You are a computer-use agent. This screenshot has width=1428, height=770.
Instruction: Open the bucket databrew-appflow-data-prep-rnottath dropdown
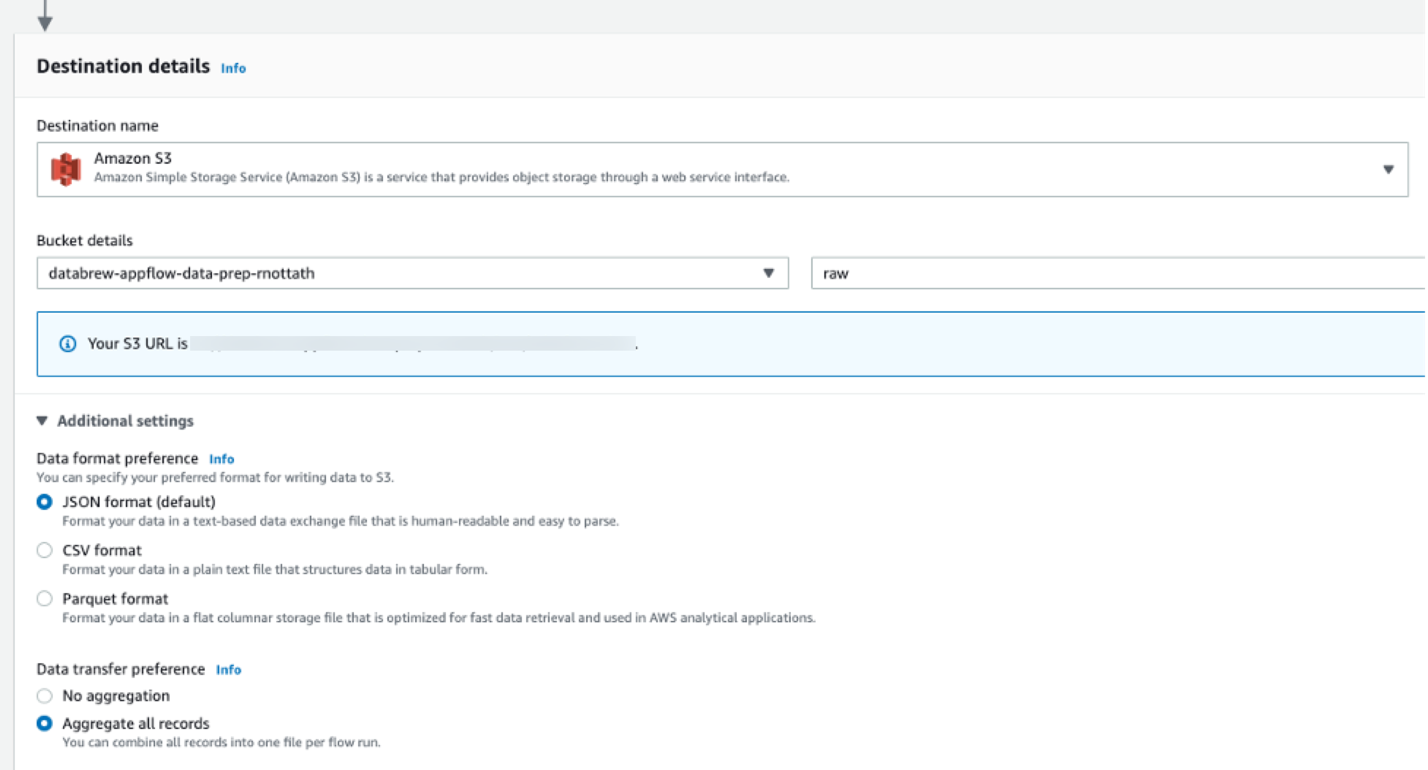[x=412, y=273]
